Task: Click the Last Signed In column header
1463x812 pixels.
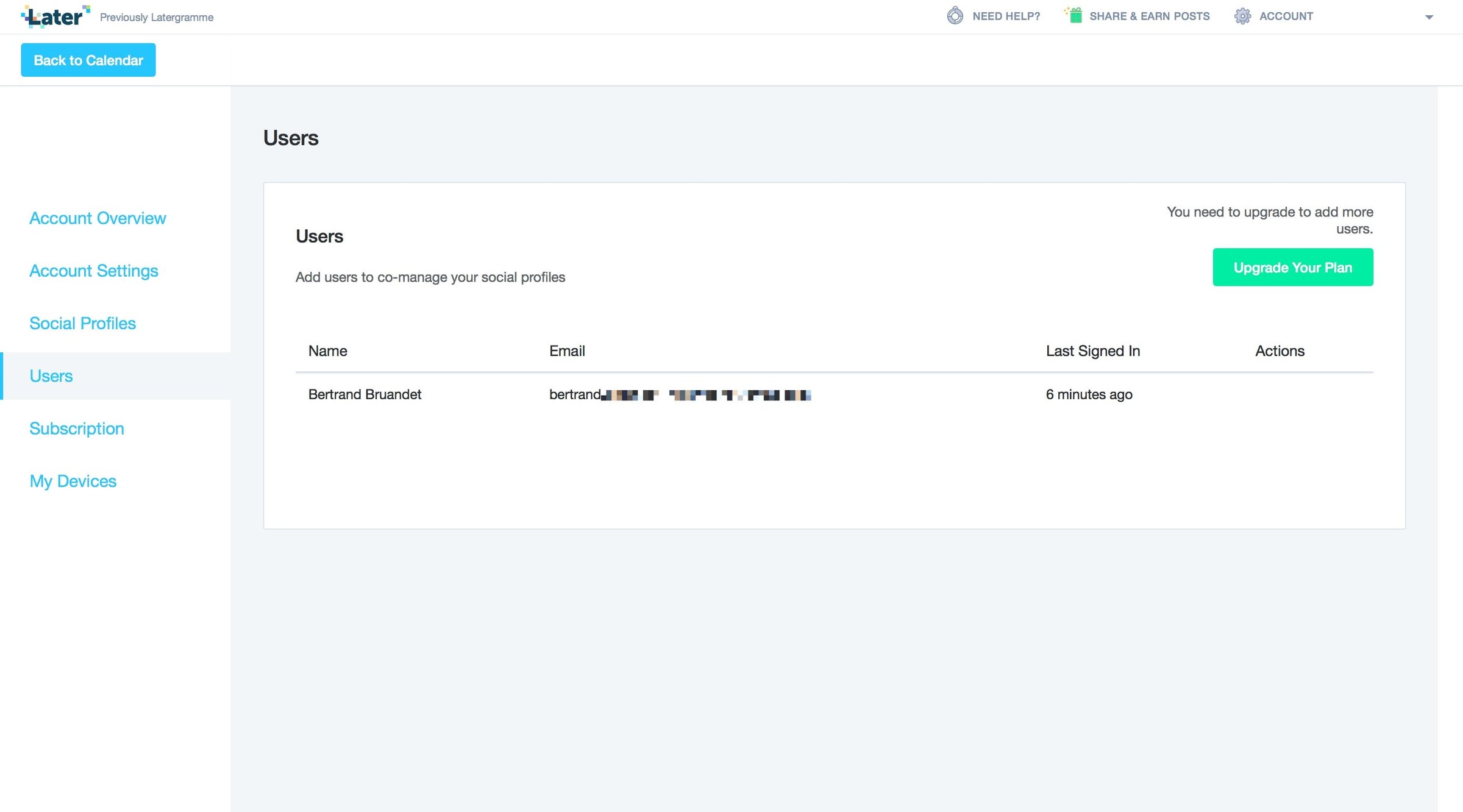Action: (x=1093, y=351)
